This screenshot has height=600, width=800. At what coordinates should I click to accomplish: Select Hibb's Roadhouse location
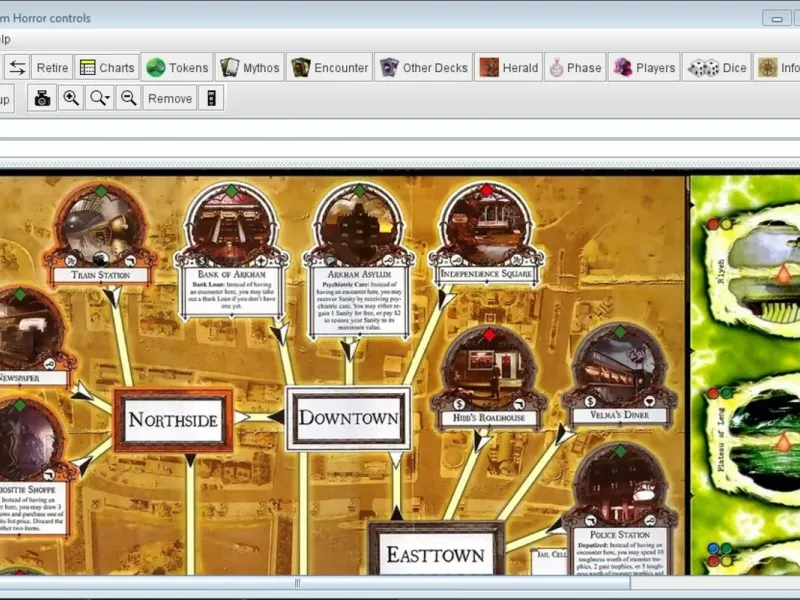489,378
